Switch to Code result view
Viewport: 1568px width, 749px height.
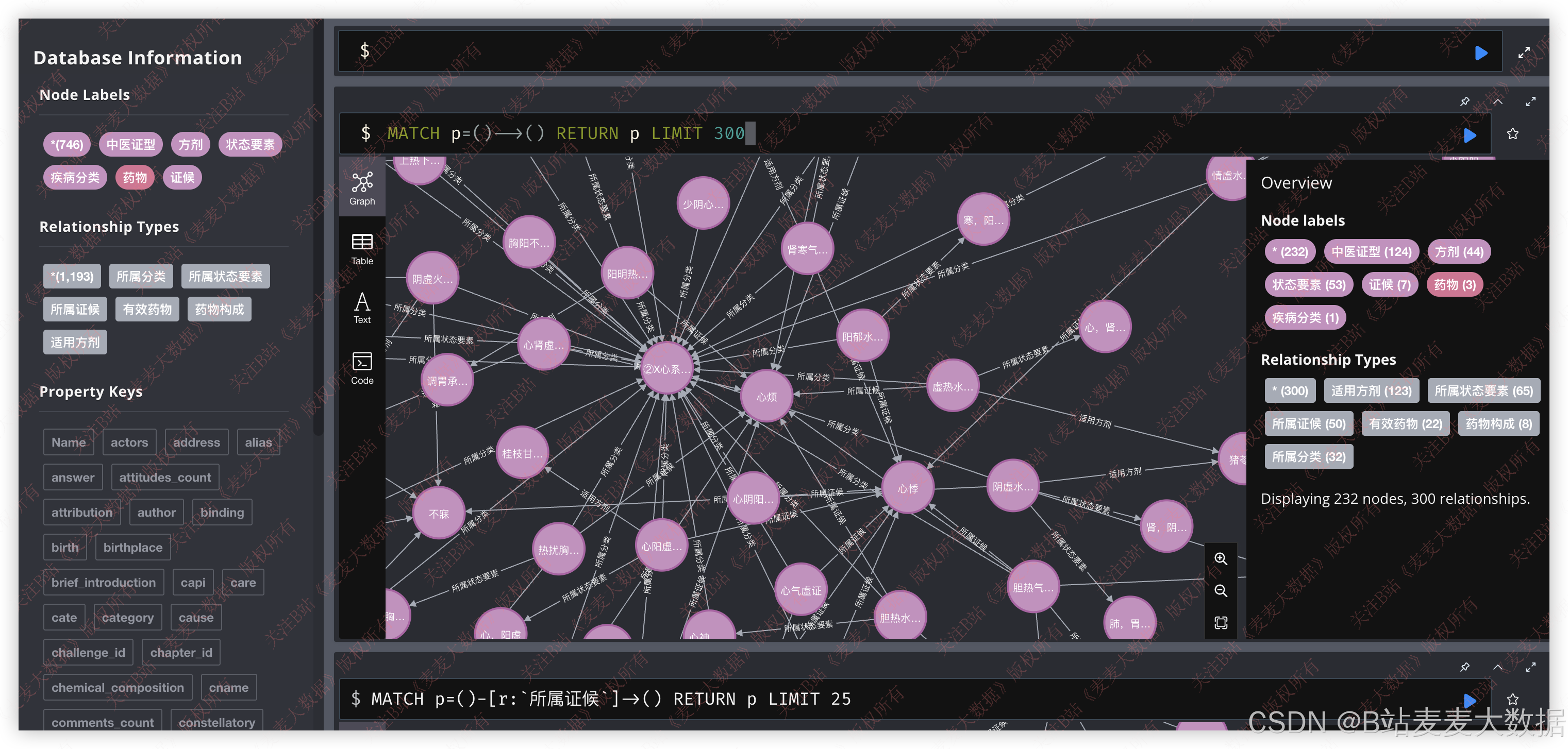(362, 367)
